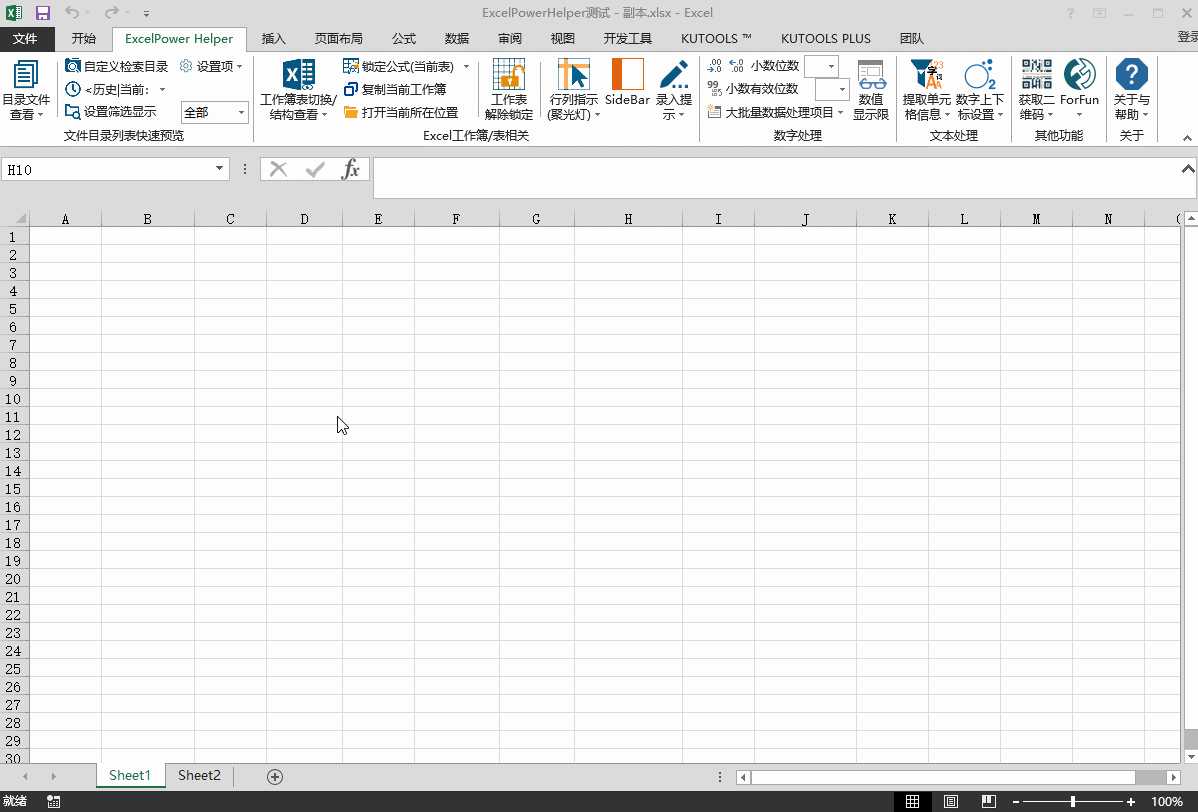Click decrease decimal places icon
1198x812 pixels.
pyautogui.click(x=737, y=66)
